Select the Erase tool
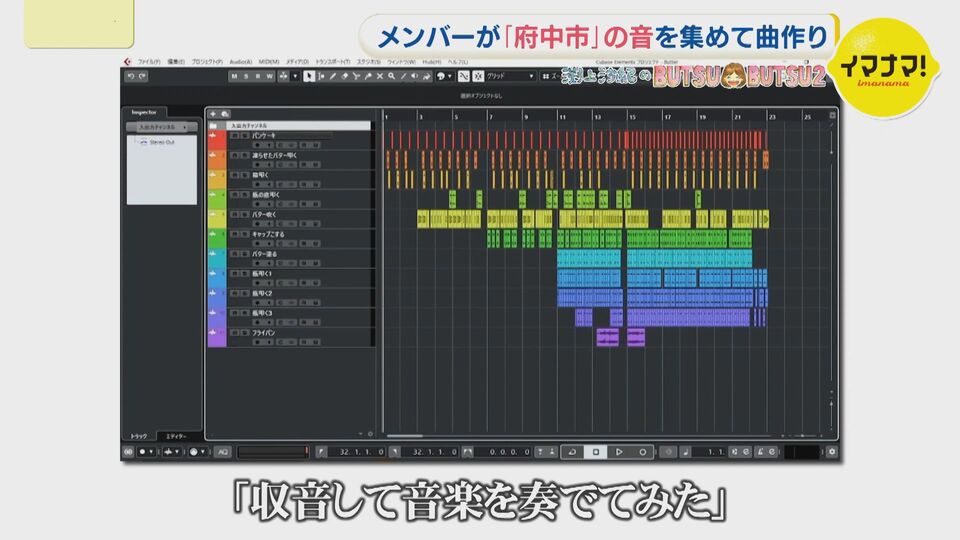This screenshot has width=960, height=540. tap(344, 77)
